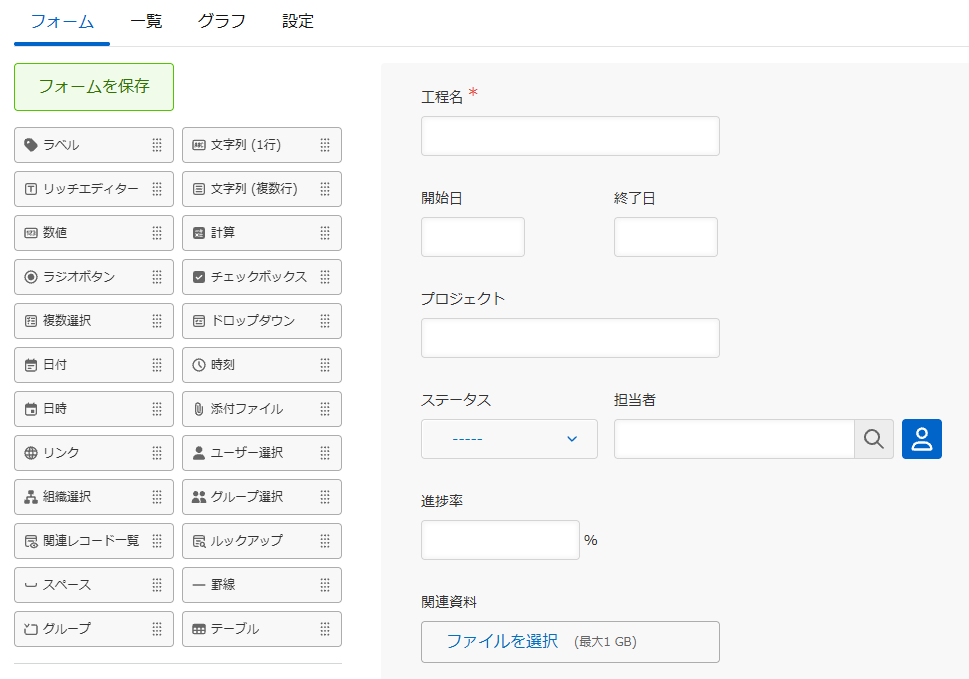
Task: Click the 関連レコード一覧 icon
Action: click(30, 541)
